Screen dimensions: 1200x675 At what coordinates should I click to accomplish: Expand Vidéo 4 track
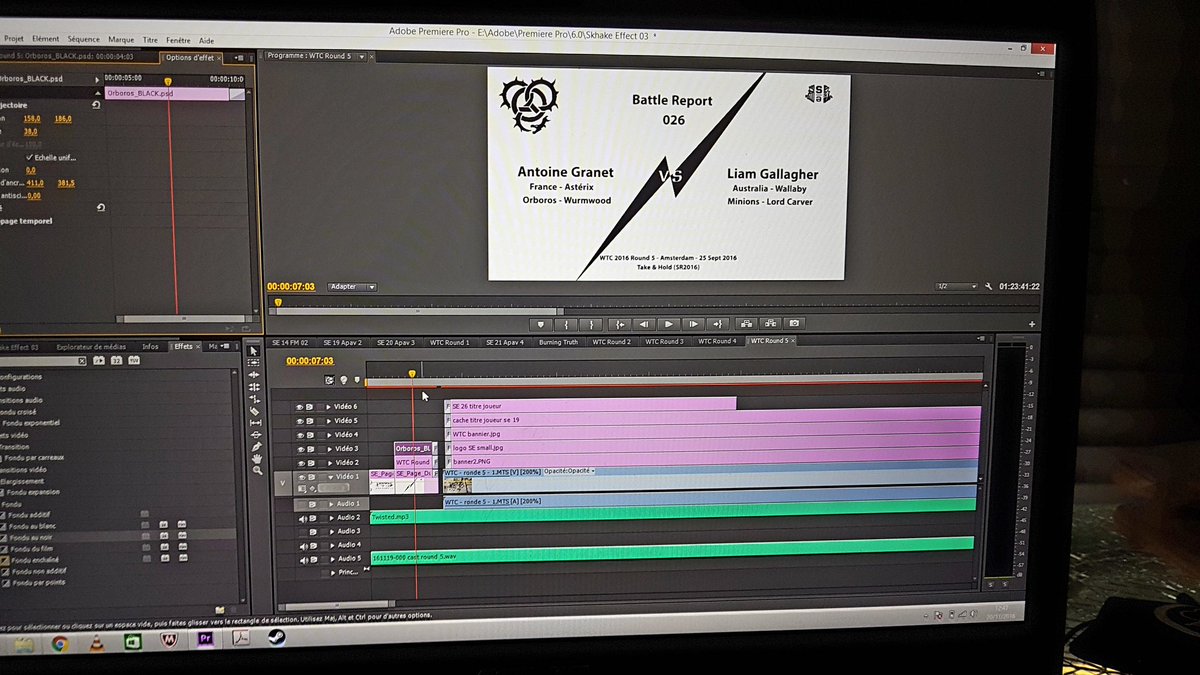[x=329, y=435]
